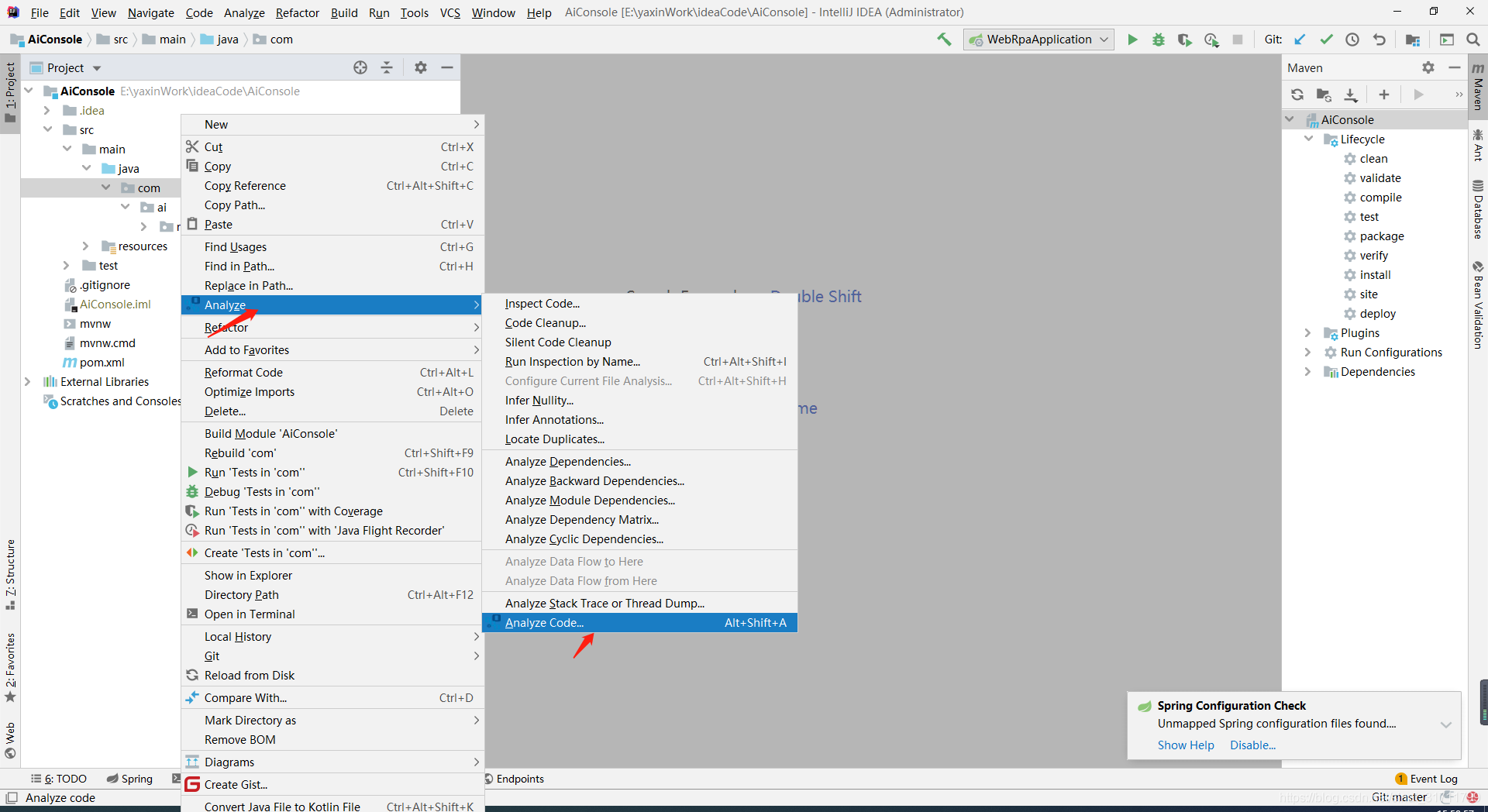Expand the test folder in project tree
The image size is (1488, 812).
(x=67, y=265)
